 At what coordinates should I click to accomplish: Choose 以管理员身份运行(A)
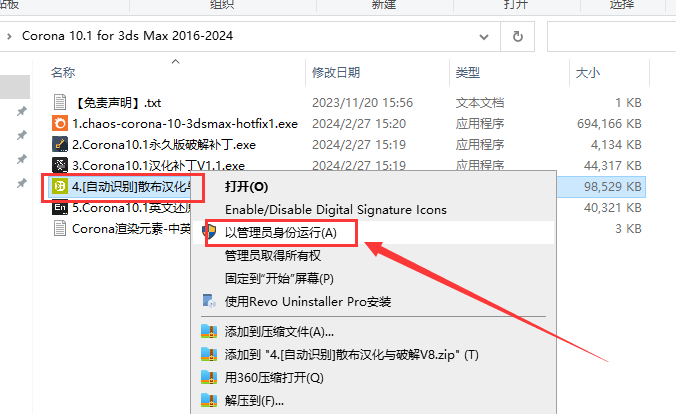[281, 232]
